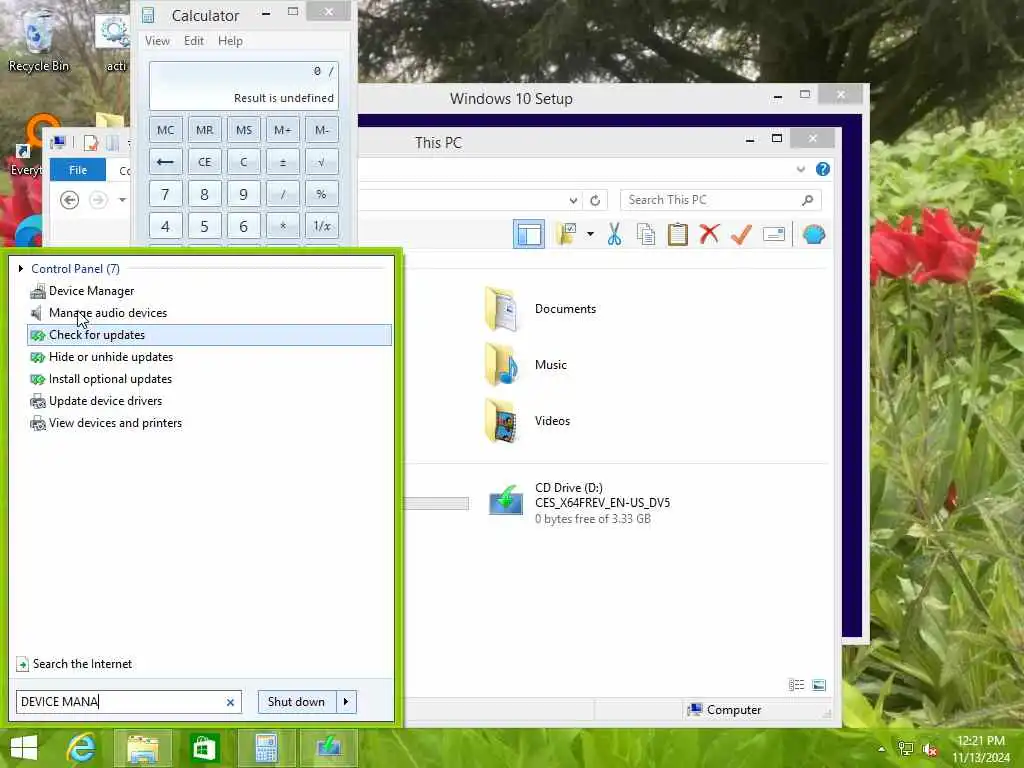1024x768 pixels.
Task: Select Check for updates result
Action: 209,335
